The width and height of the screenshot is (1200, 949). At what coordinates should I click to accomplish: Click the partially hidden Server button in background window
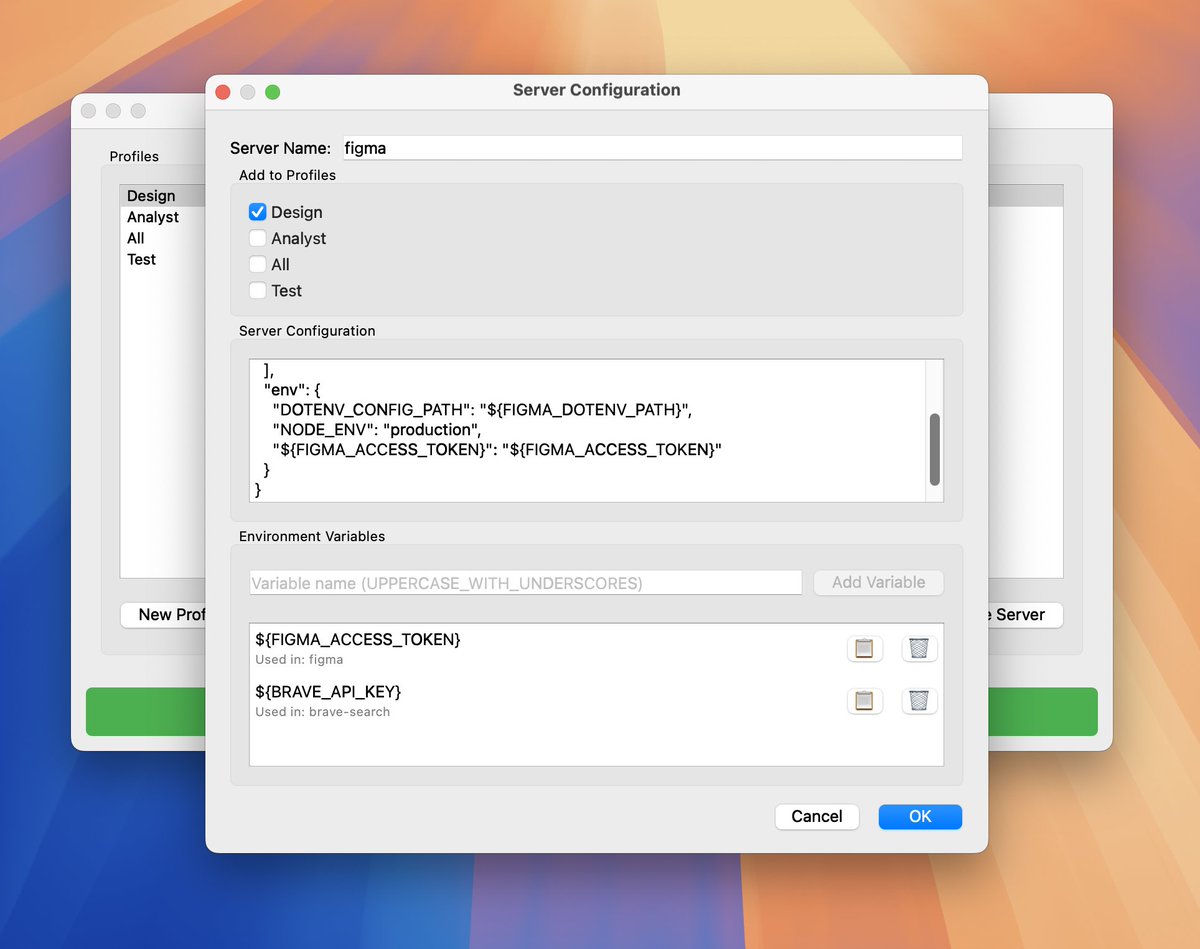coord(1025,614)
